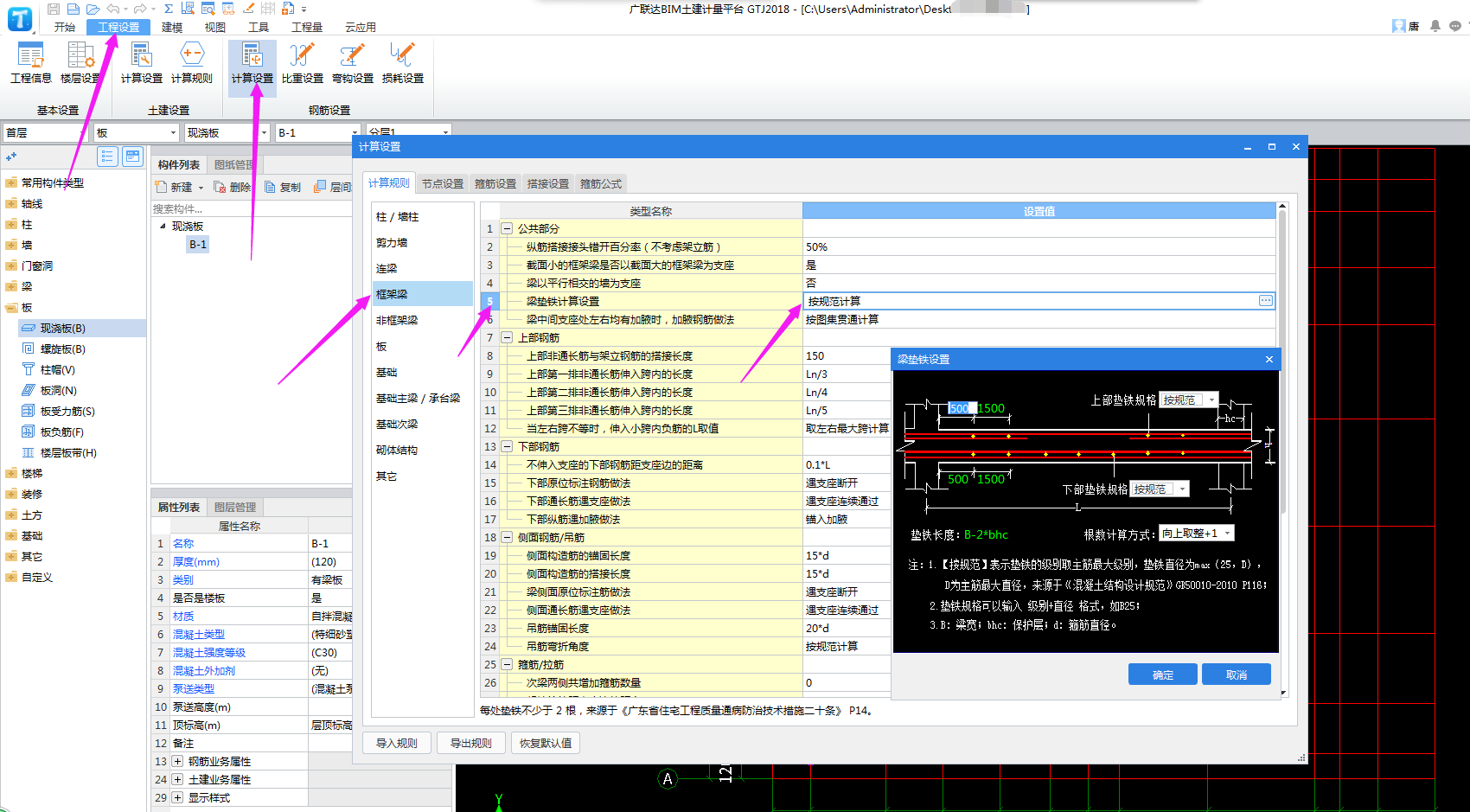Collapse 现浇板 node in component list
The width and height of the screenshot is (1470, 812).
click(x=163, y=227)
